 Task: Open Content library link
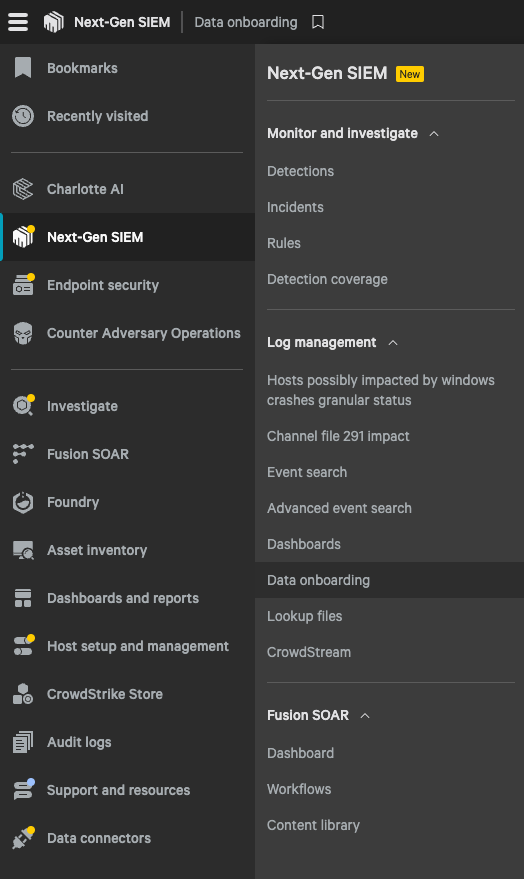(x=313, y=825)
